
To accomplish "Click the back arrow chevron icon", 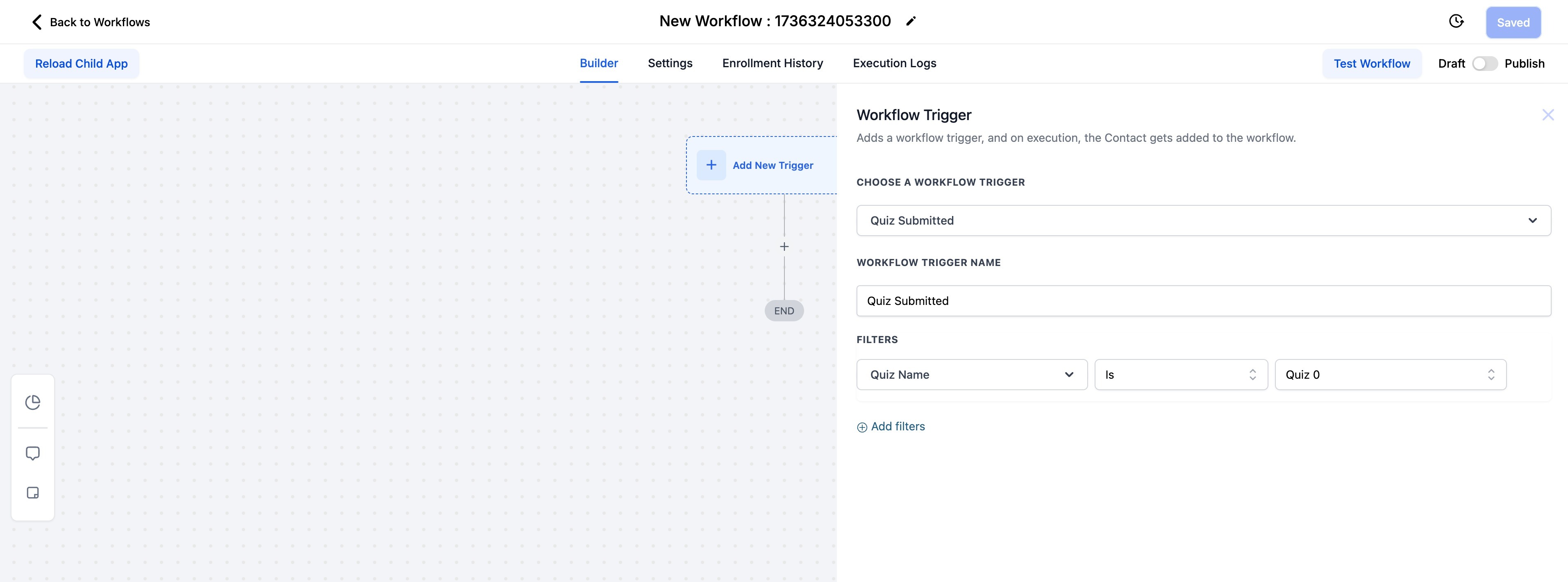I will [x=37, y=23].
